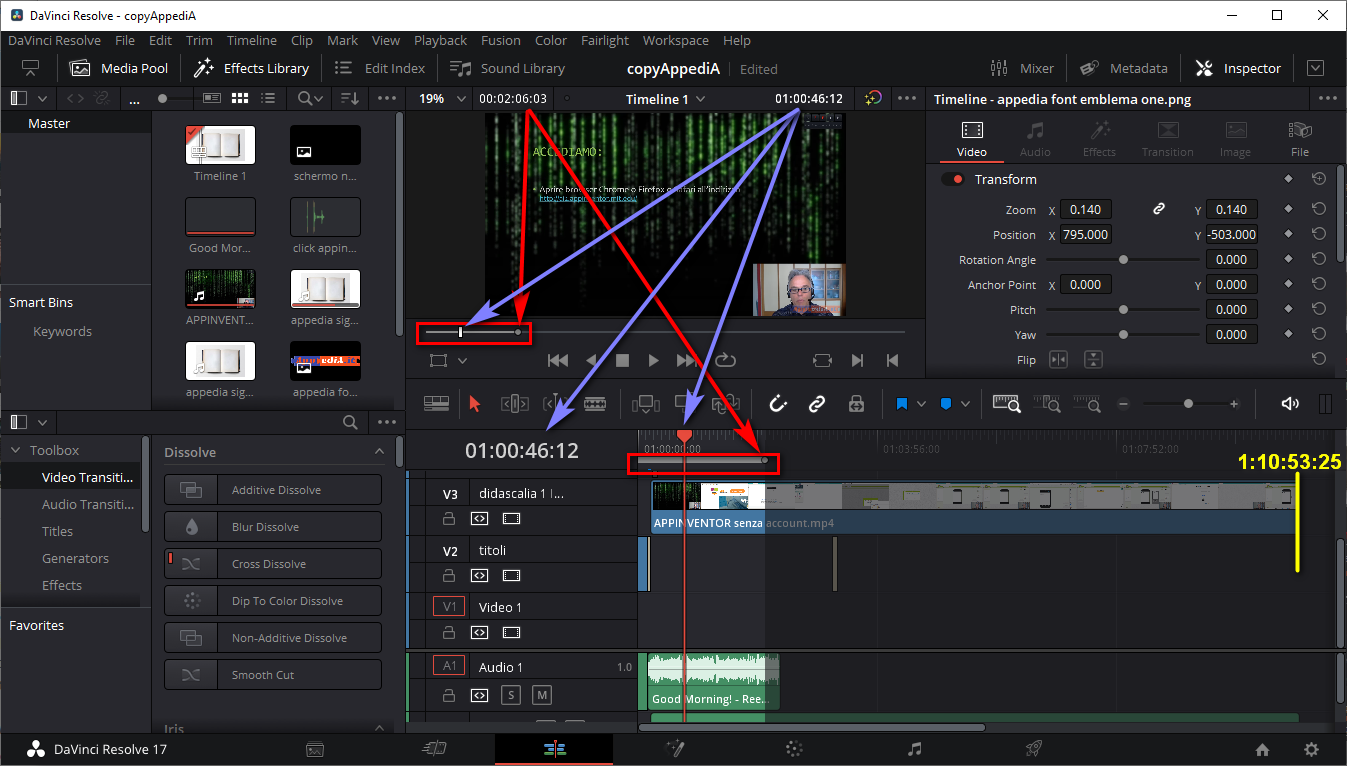Click Go To Previous Edit icon
The image size is (1347, 766).
(893, 360)
